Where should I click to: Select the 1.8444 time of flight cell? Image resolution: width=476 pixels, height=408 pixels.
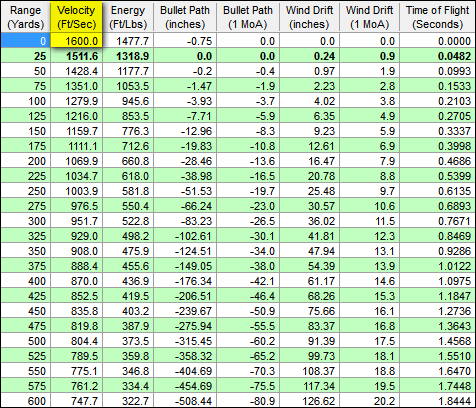[437, 400]
